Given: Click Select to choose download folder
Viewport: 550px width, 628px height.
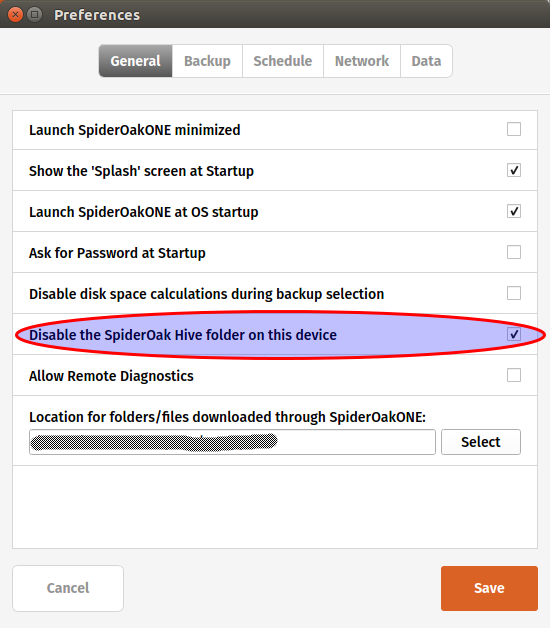Looking at the screenshot, I should 481,442.
